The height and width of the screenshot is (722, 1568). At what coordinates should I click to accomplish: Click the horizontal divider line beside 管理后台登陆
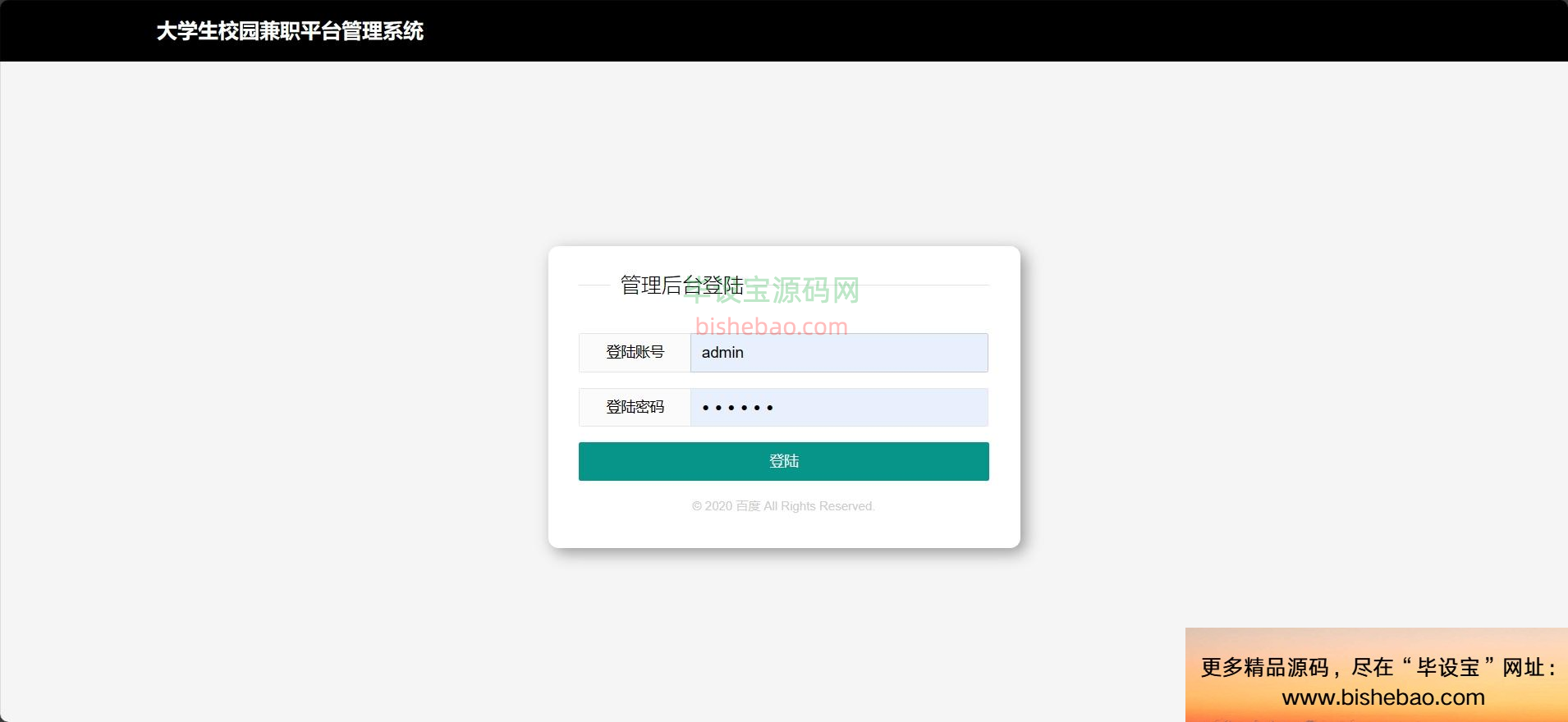[866, 285]
